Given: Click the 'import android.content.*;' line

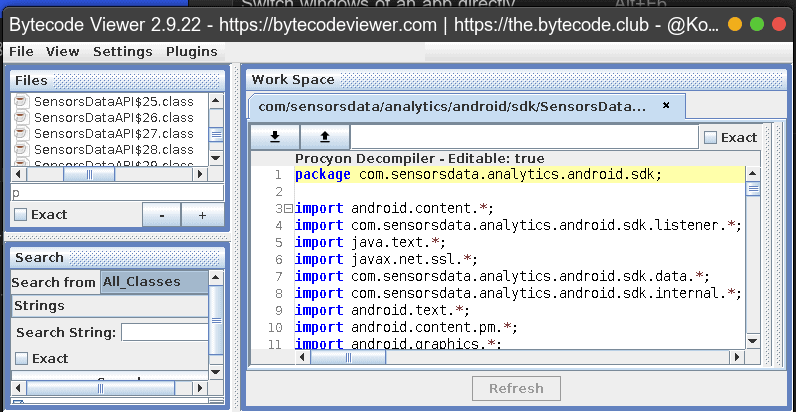Looking at the screenshot, I should 394,209.
